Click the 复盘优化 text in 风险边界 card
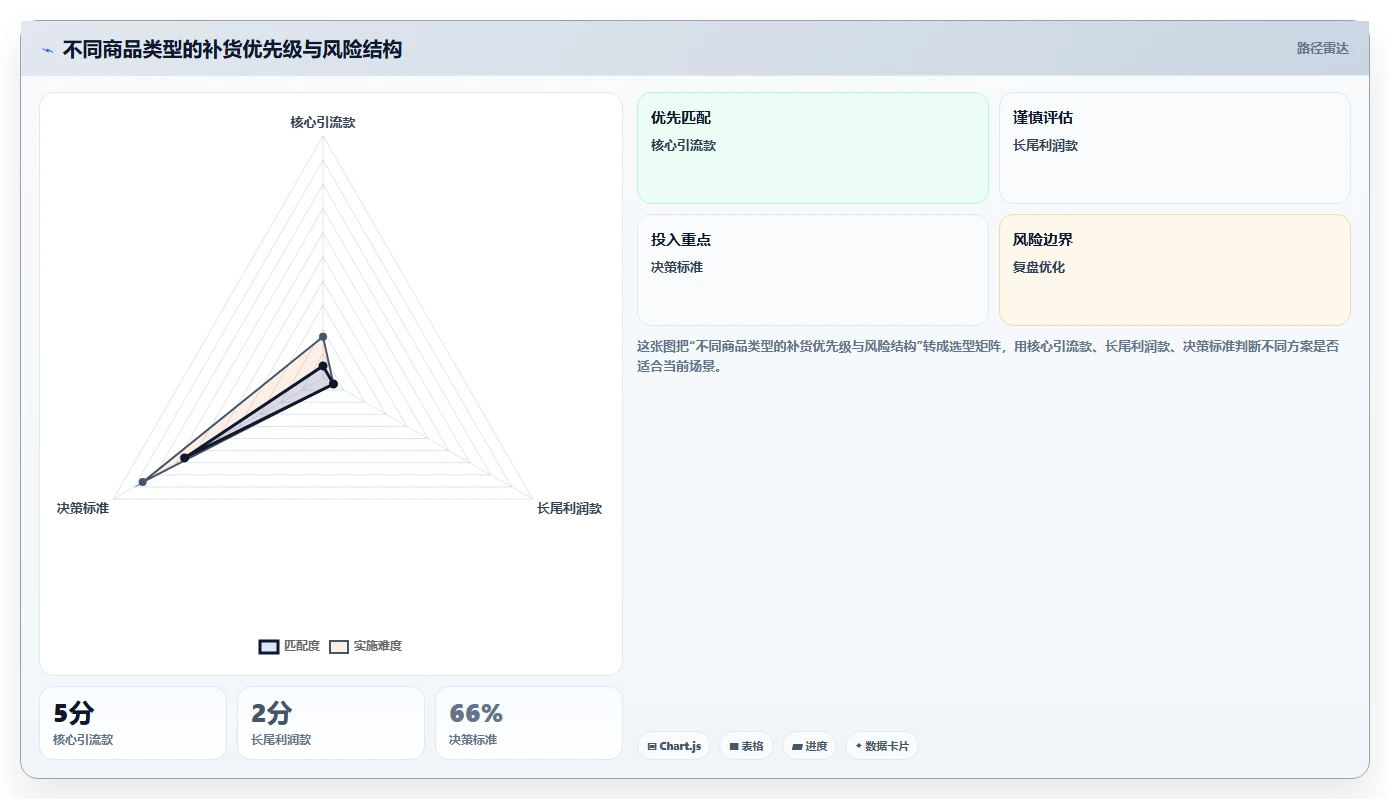The height and width of the screenshot is (799, 1390). (x=1039, y=267)
